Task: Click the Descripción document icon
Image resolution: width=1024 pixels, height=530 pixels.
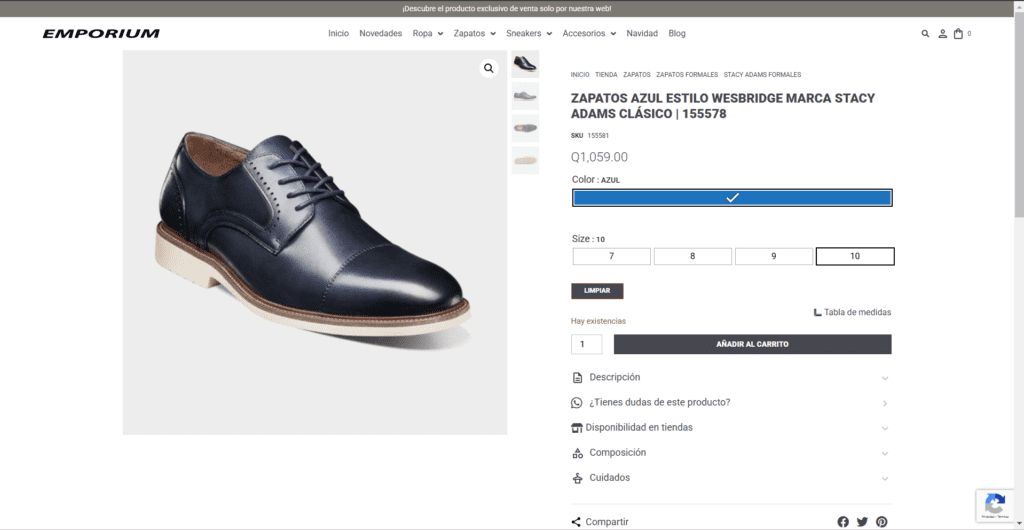Action: tap(577, 378)
